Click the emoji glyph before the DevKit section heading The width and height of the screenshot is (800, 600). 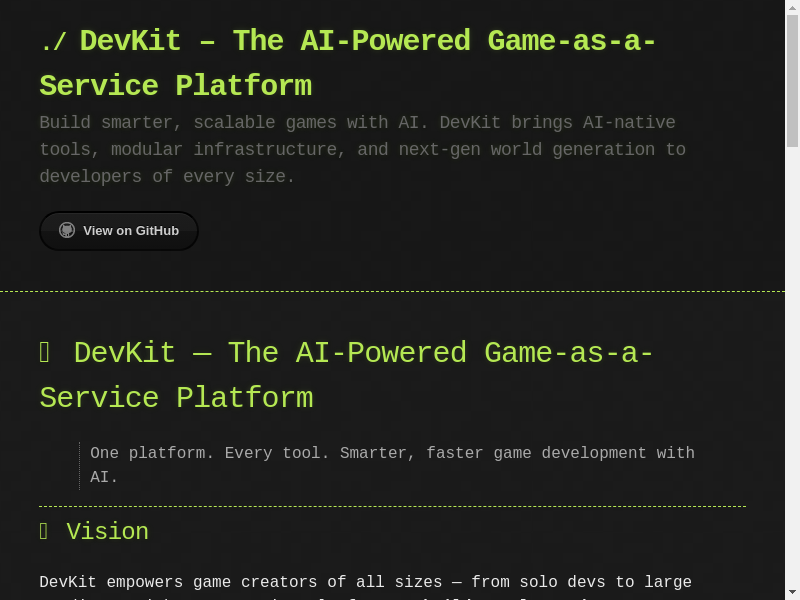(44, 353)
